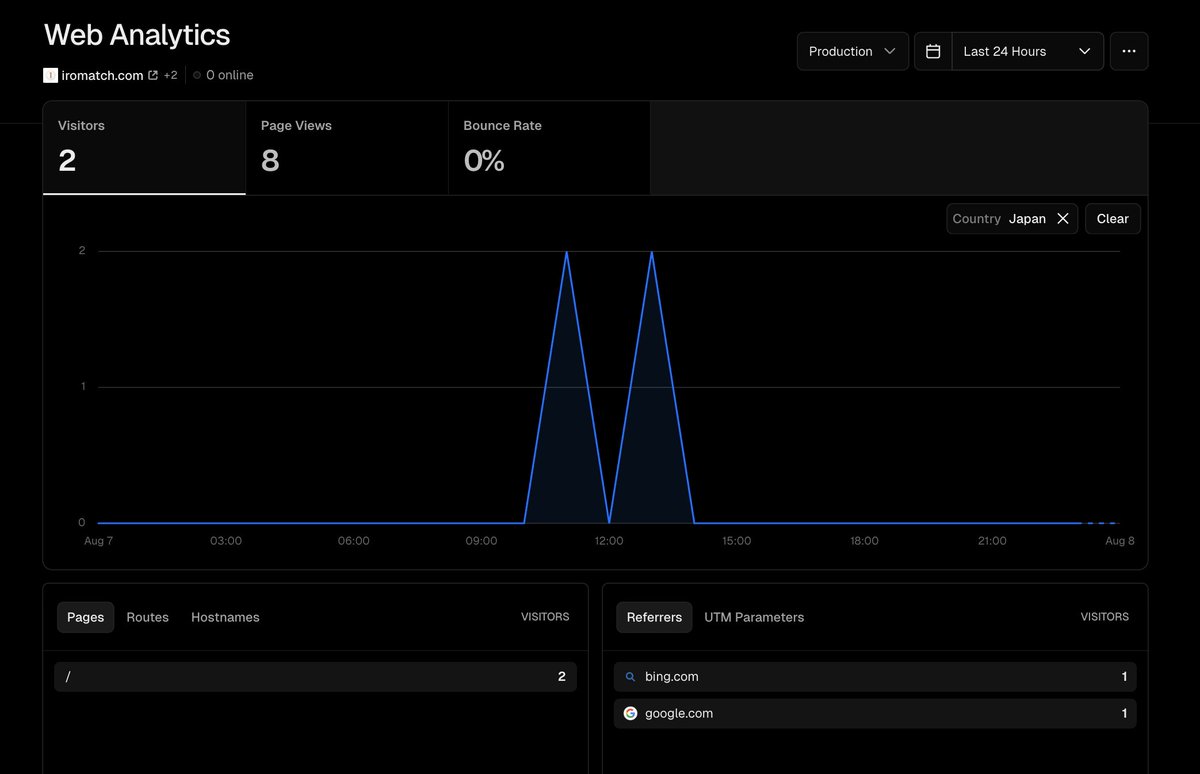Remove the Japan country filter X
Image resolution: width=1200 pixels, height=774 pixels.
[x=1063, y=219]
